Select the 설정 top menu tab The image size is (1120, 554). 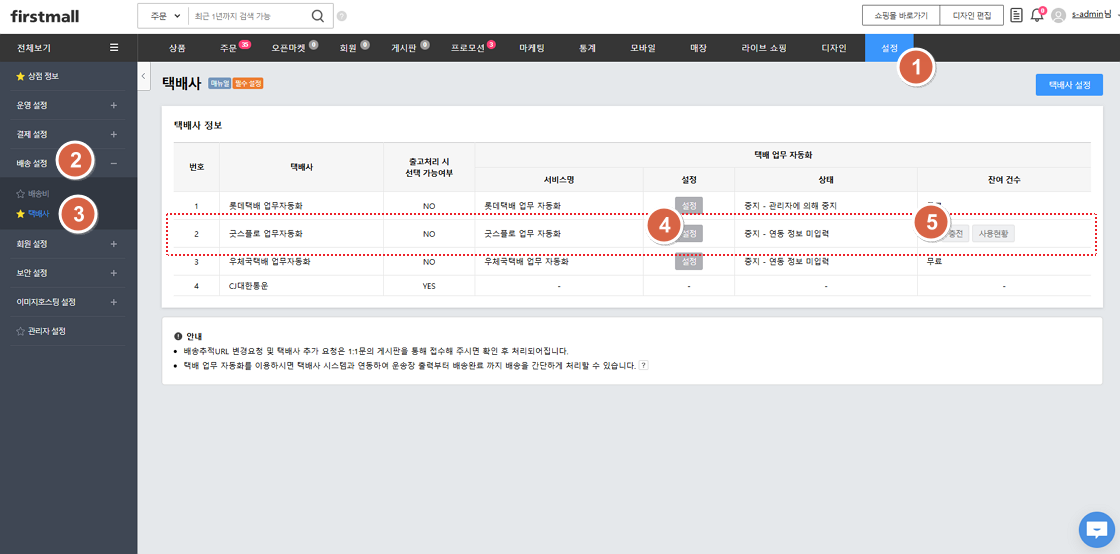[889, 49]
